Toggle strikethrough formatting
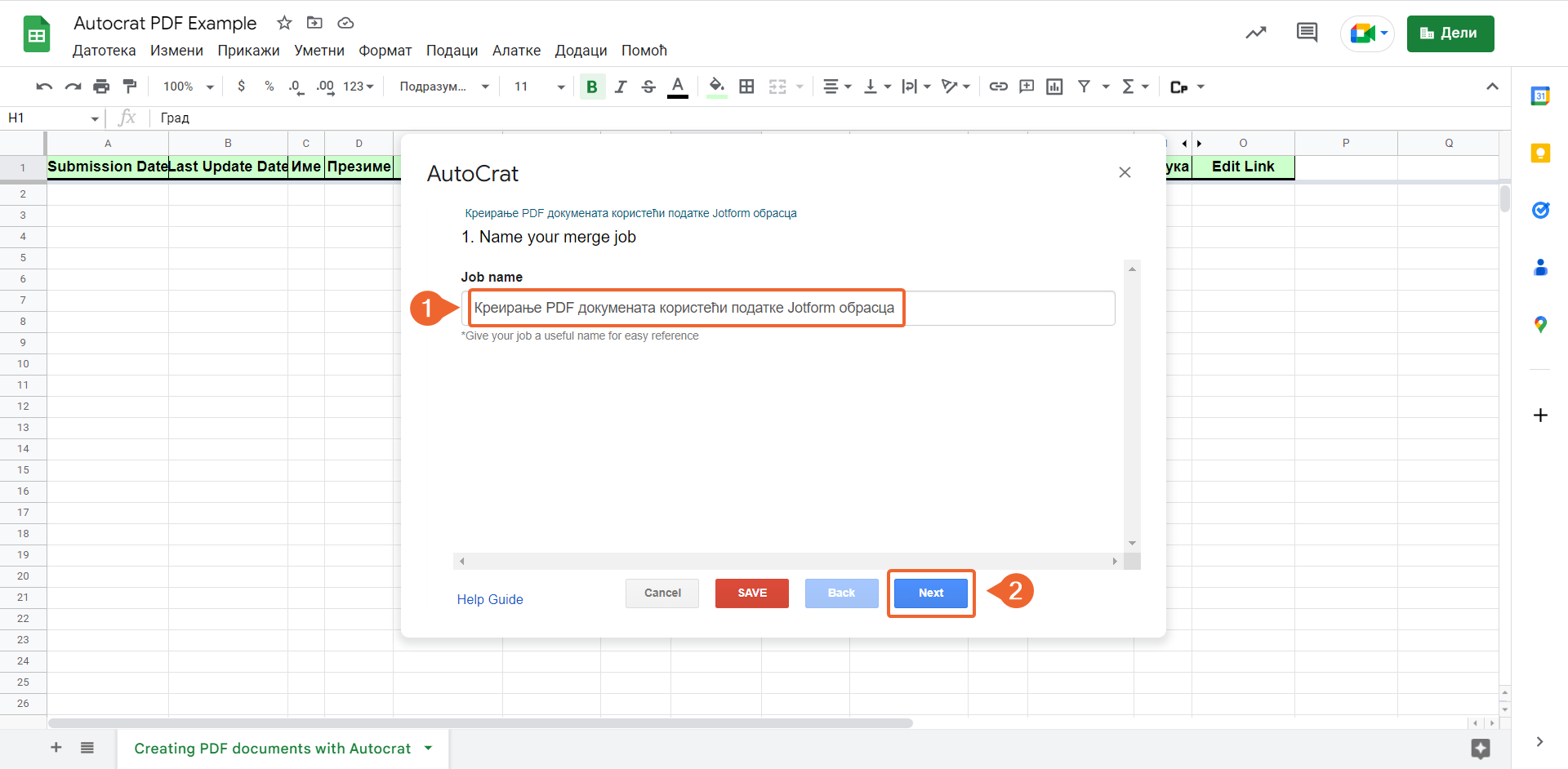The height and width of the screenshot is (769, 1568). 648,87
